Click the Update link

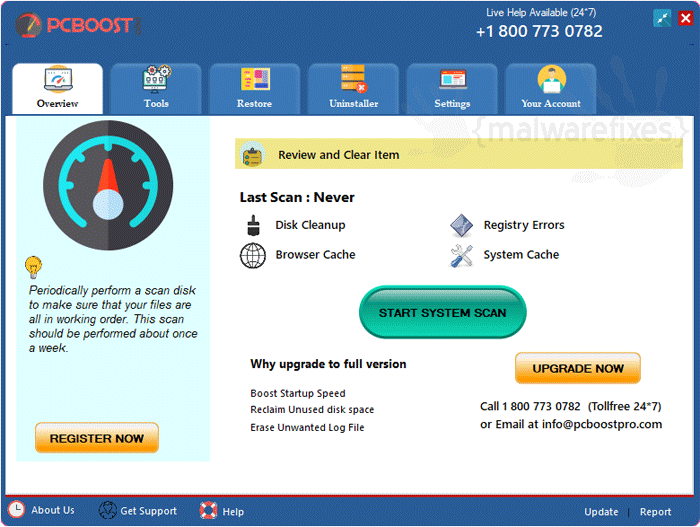601,512
